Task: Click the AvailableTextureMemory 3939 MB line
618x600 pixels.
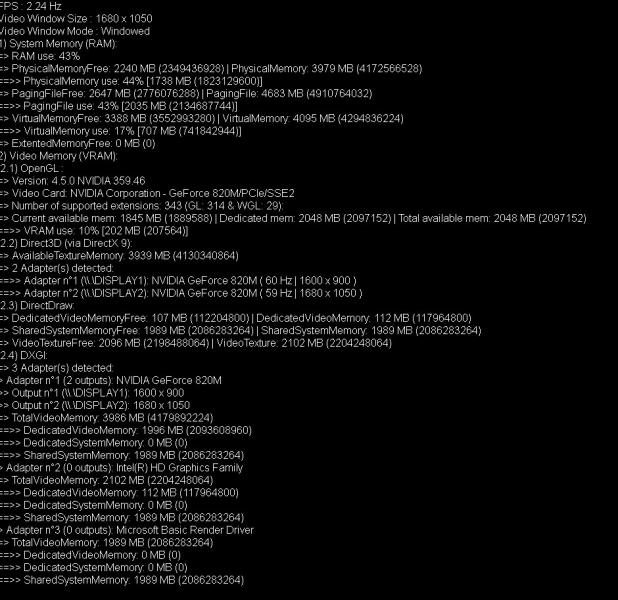Action: tap(119, 256)
